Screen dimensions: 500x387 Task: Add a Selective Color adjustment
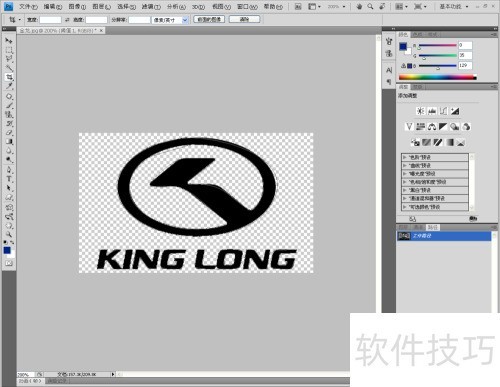point(461,142)
